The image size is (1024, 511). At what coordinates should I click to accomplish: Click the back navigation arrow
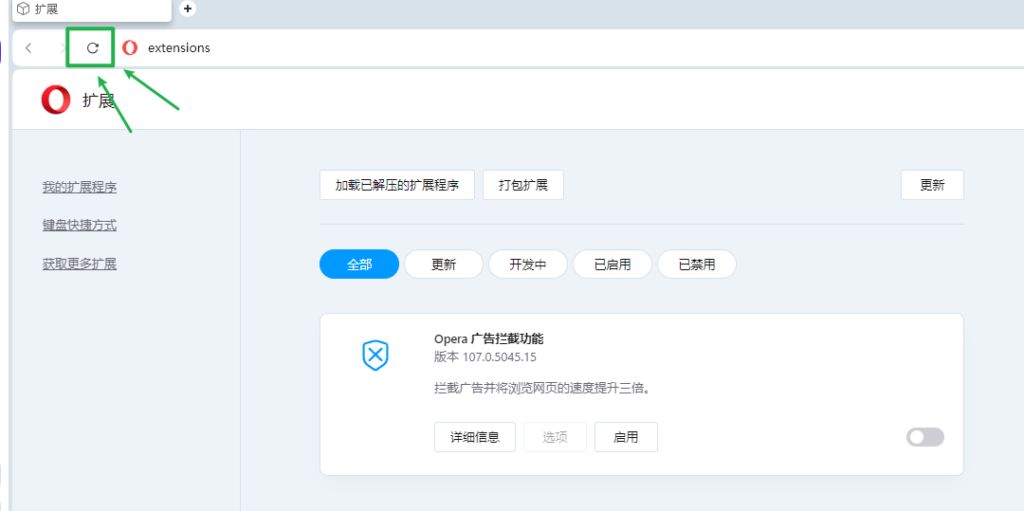click(x=29, y=48)
